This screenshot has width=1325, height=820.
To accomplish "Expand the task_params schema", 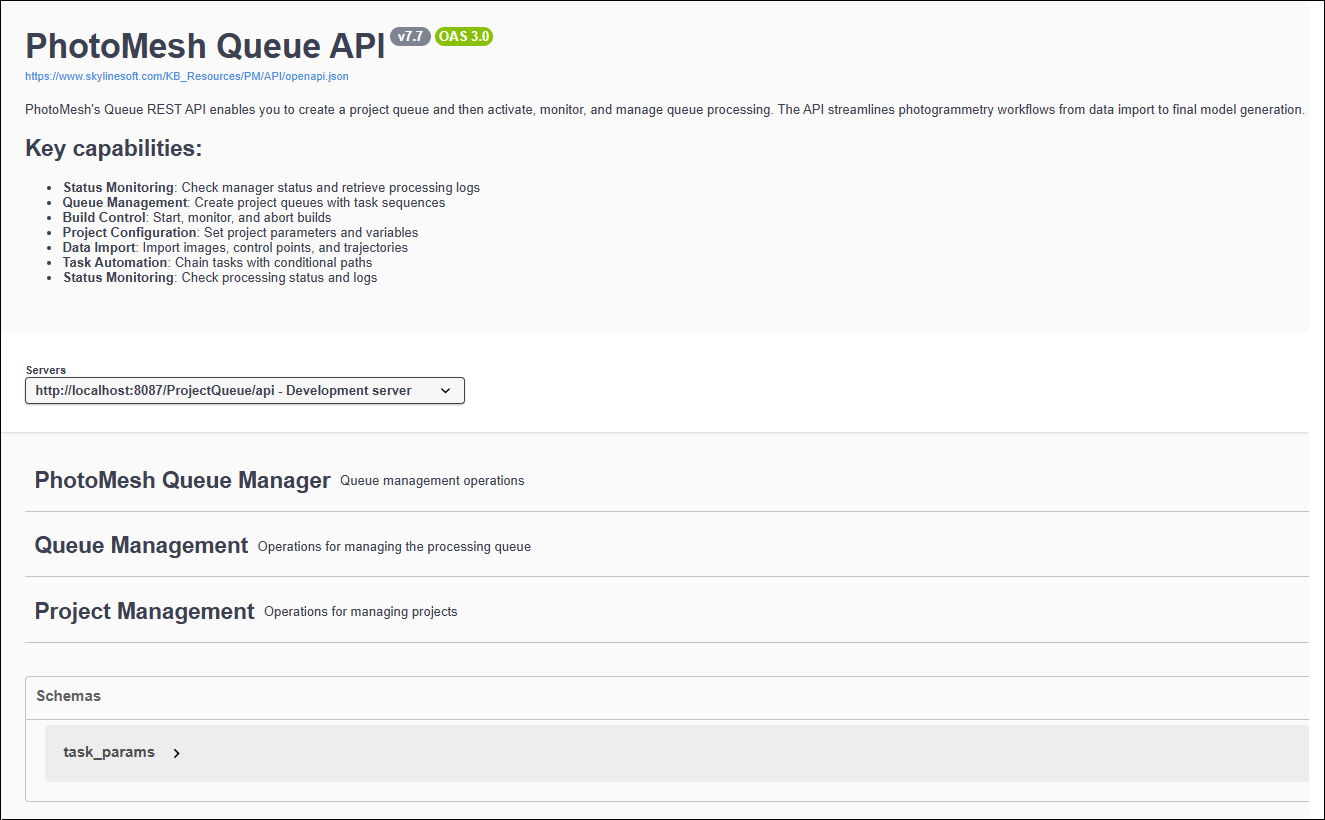I will [109, 752].
